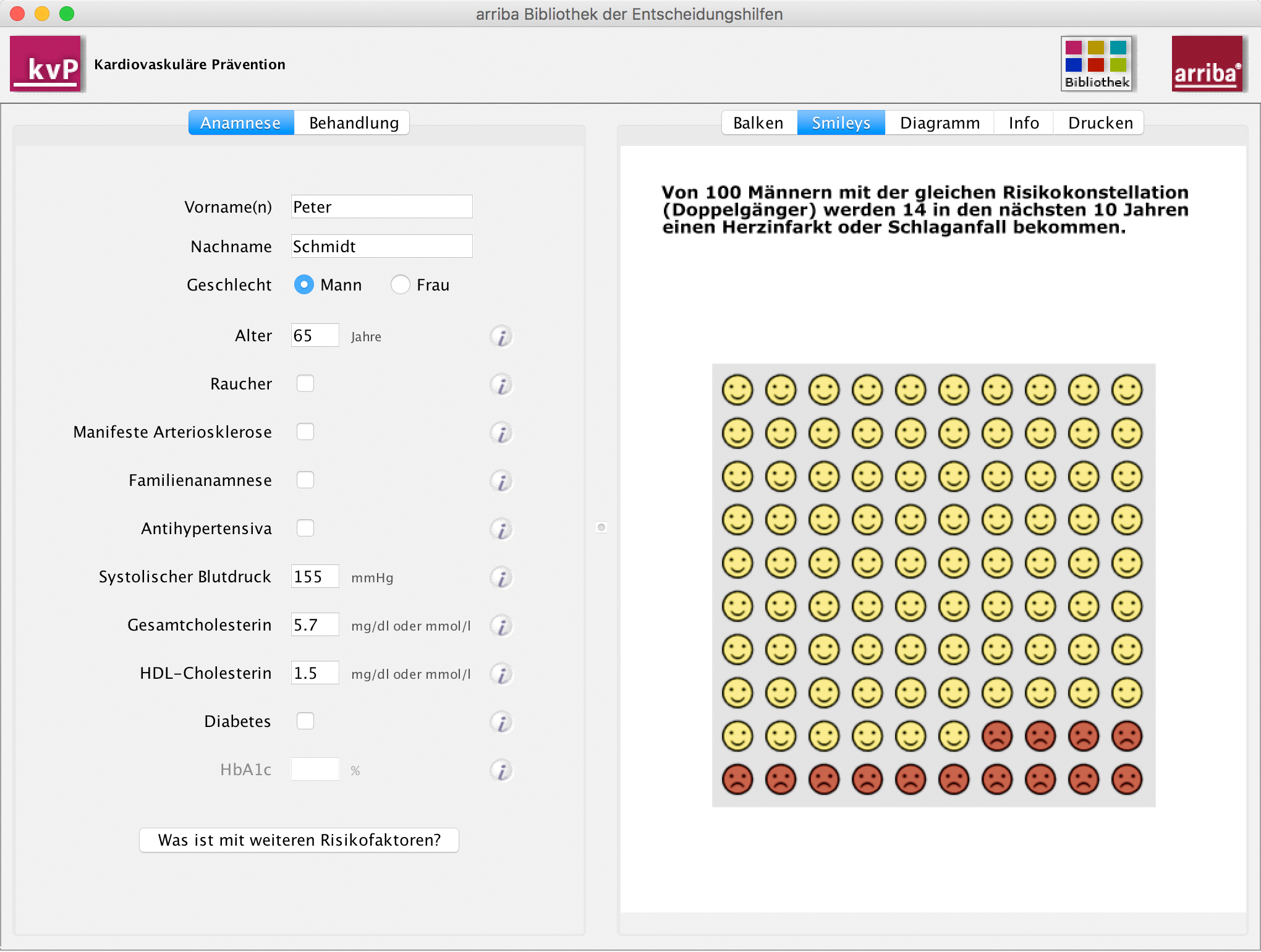Show info for Manifeste Arteriosklerose

[x=501, y=433]
